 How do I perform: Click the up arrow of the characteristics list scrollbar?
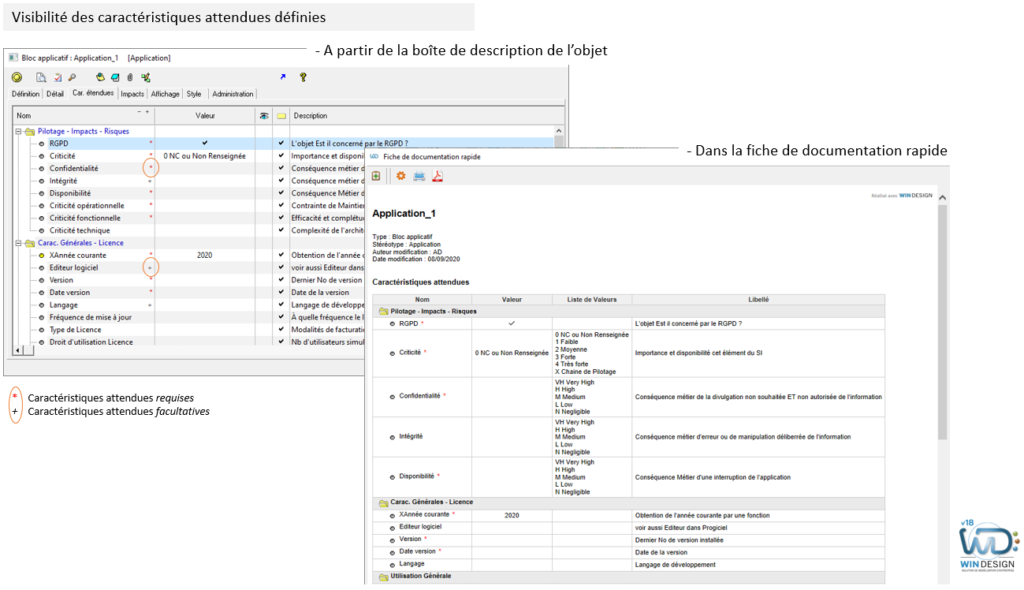(558, 131)
